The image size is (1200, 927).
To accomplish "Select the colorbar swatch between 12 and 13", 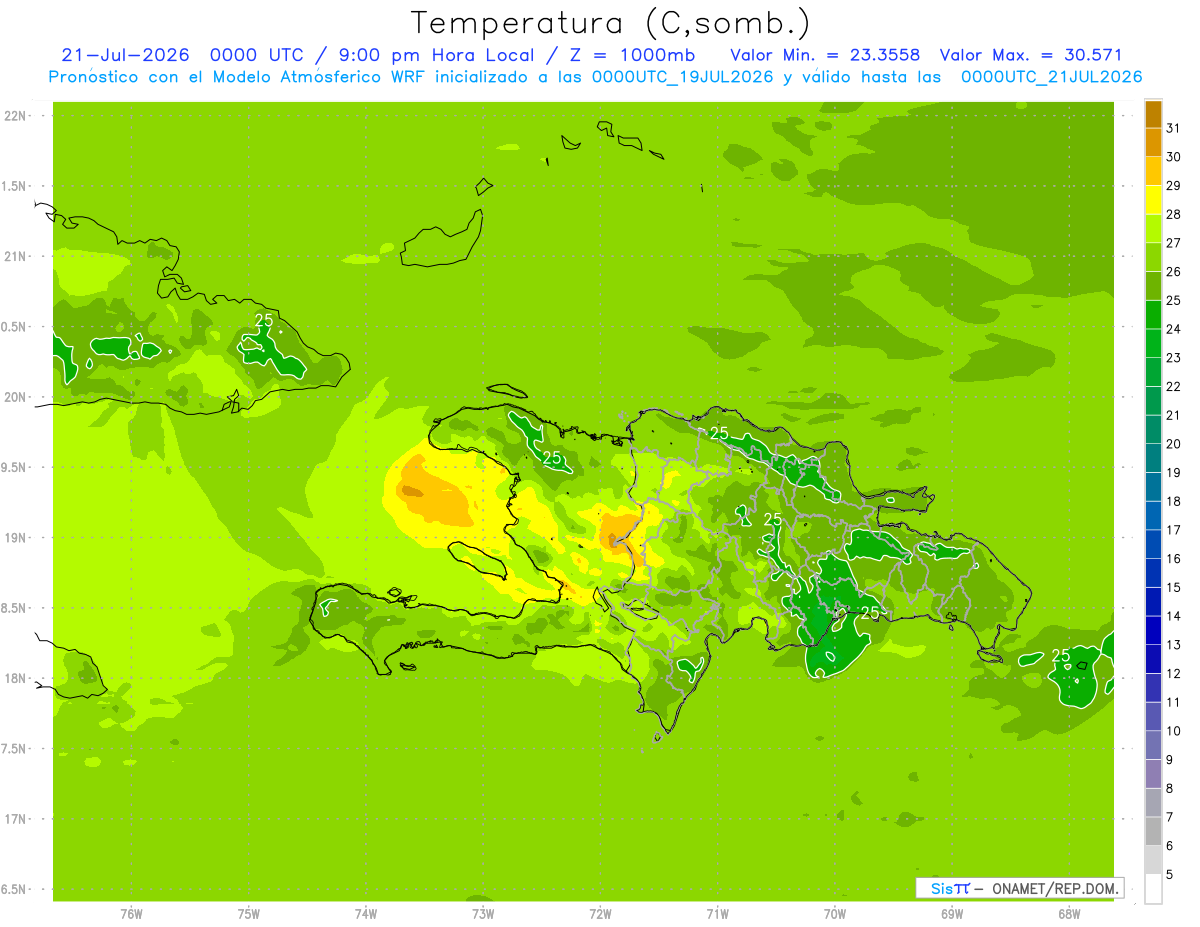I will [1153, 659].
